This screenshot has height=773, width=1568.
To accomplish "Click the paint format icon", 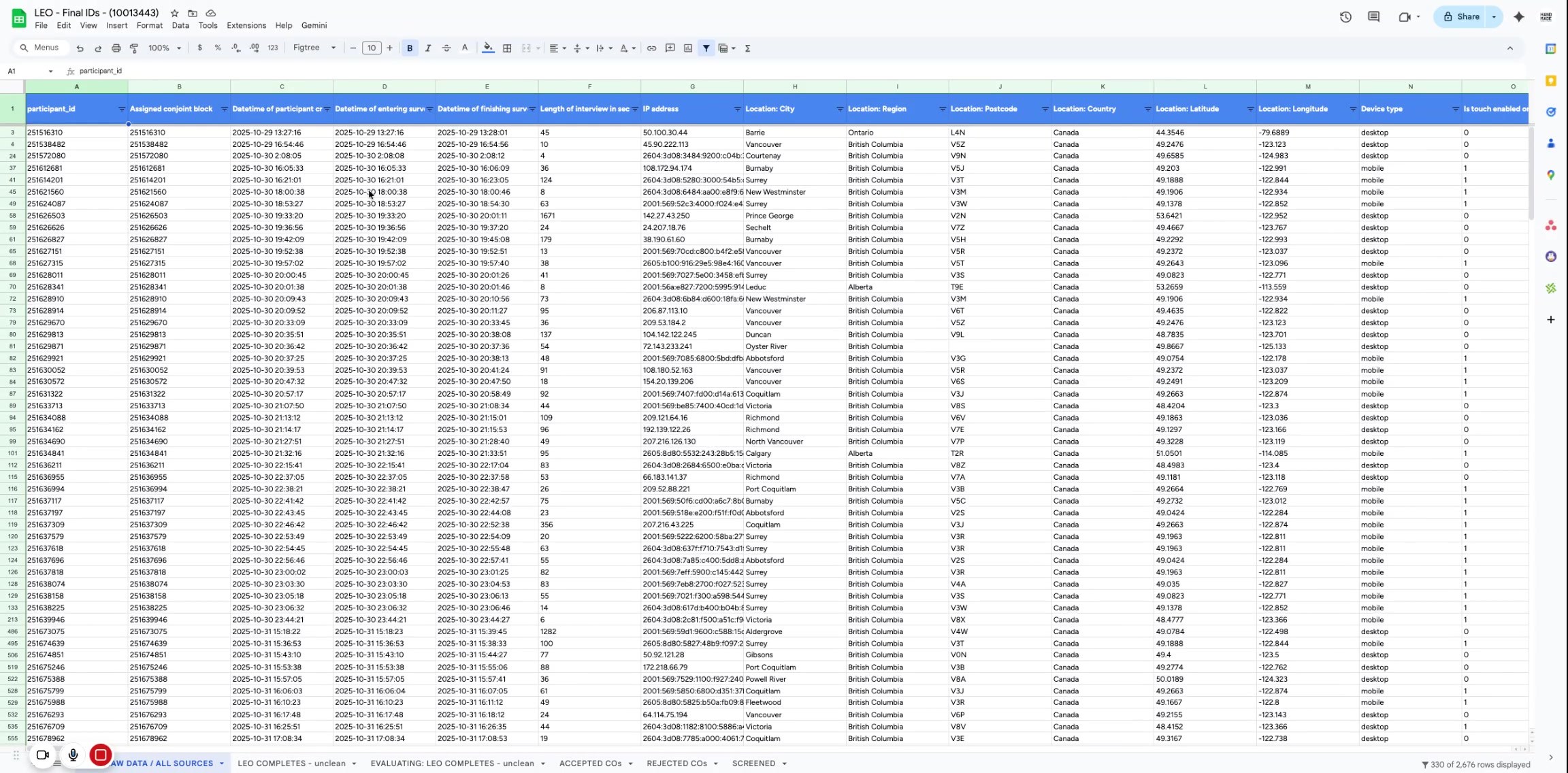I will point(134,48).
